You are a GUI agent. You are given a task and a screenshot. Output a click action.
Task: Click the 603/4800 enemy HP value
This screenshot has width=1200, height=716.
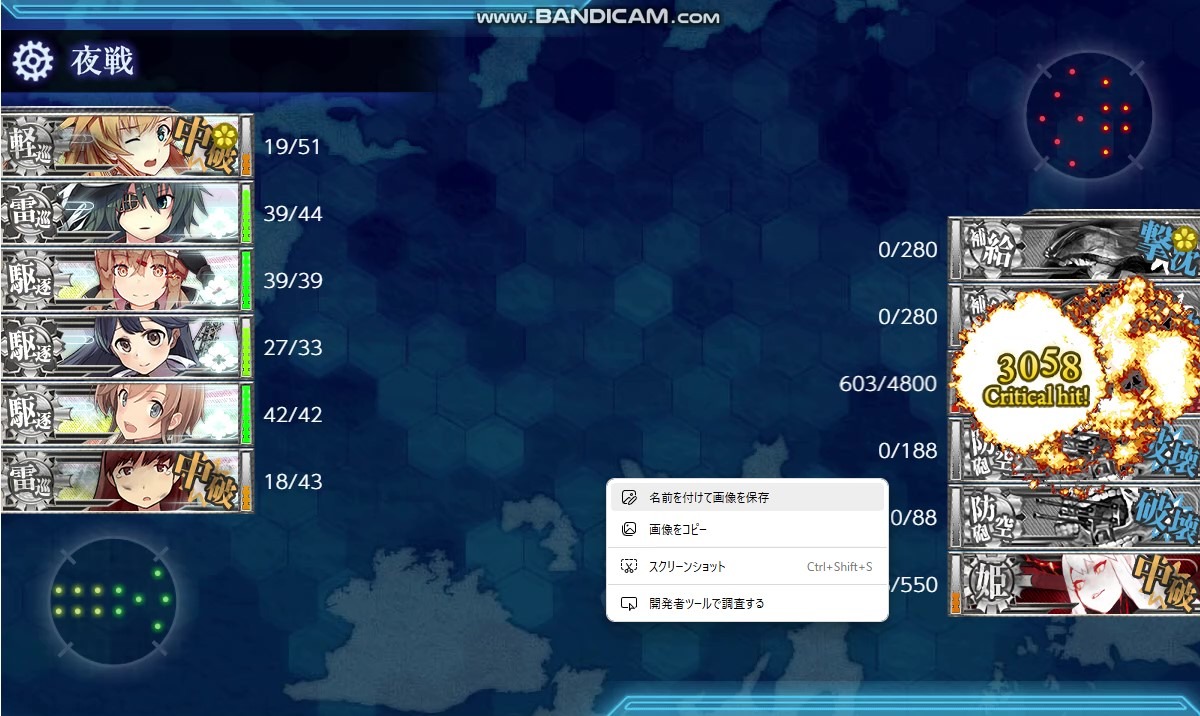[889, 384]
